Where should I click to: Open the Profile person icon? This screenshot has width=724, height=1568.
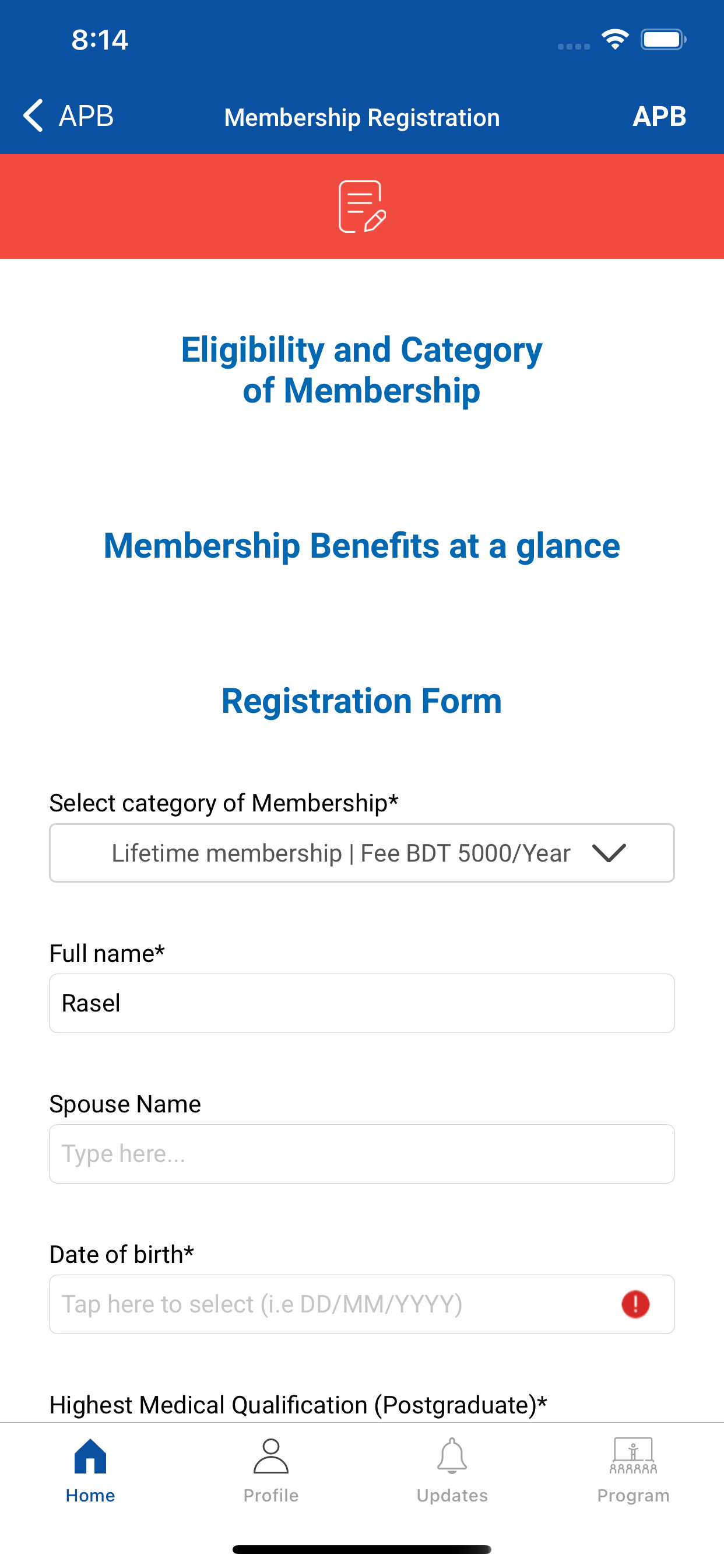pos(270,1456)
